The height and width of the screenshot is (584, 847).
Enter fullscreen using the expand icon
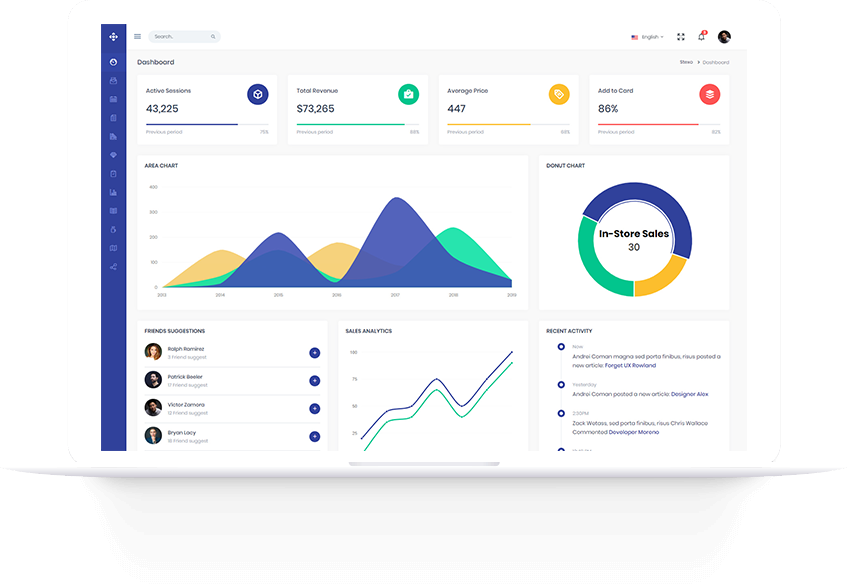tap(680, 36)
